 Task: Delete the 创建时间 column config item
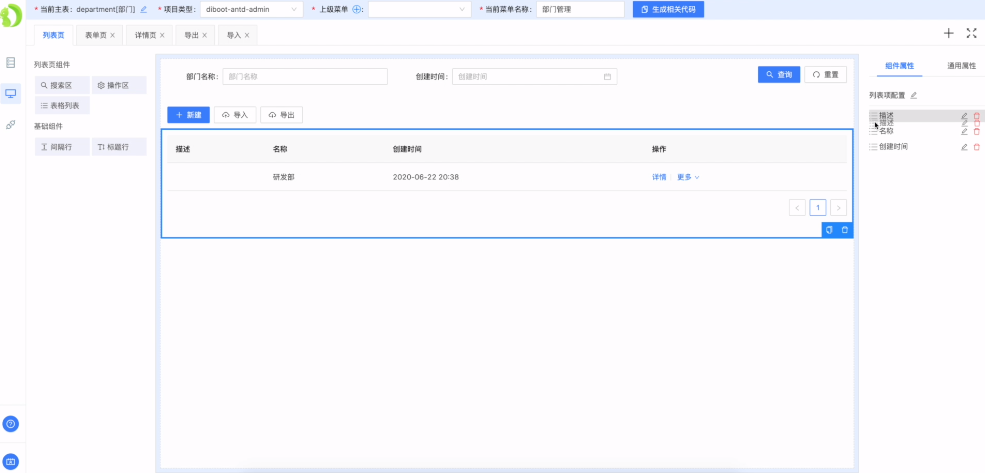coord(977,147)
